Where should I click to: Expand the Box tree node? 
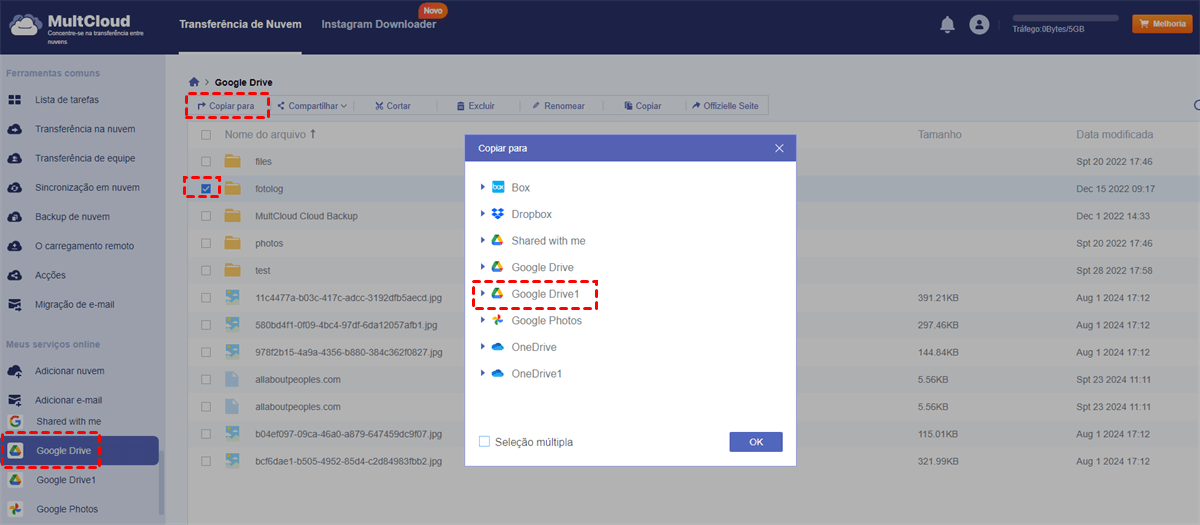point(482,187)
